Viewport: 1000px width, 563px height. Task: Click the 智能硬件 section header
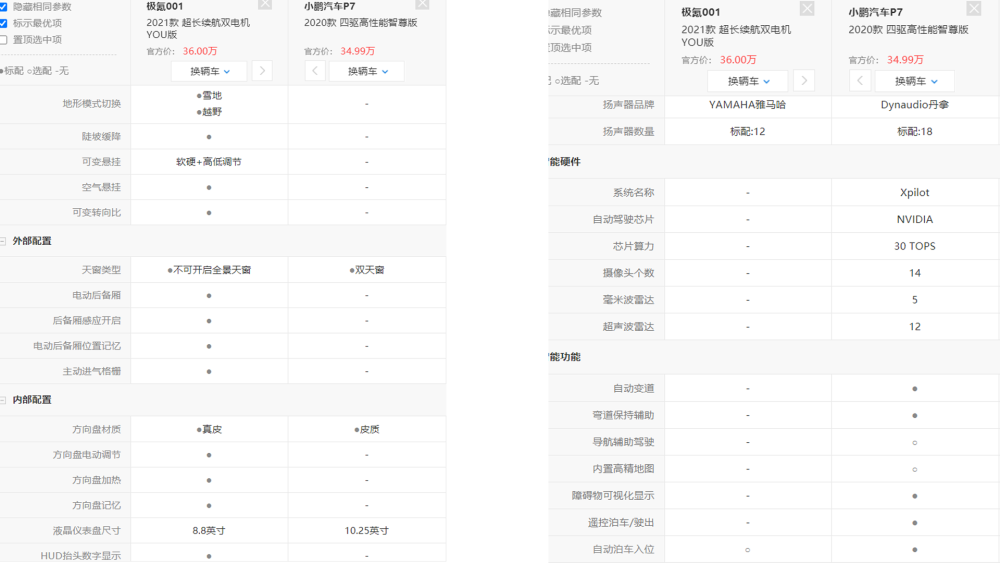tap(564, 161)
